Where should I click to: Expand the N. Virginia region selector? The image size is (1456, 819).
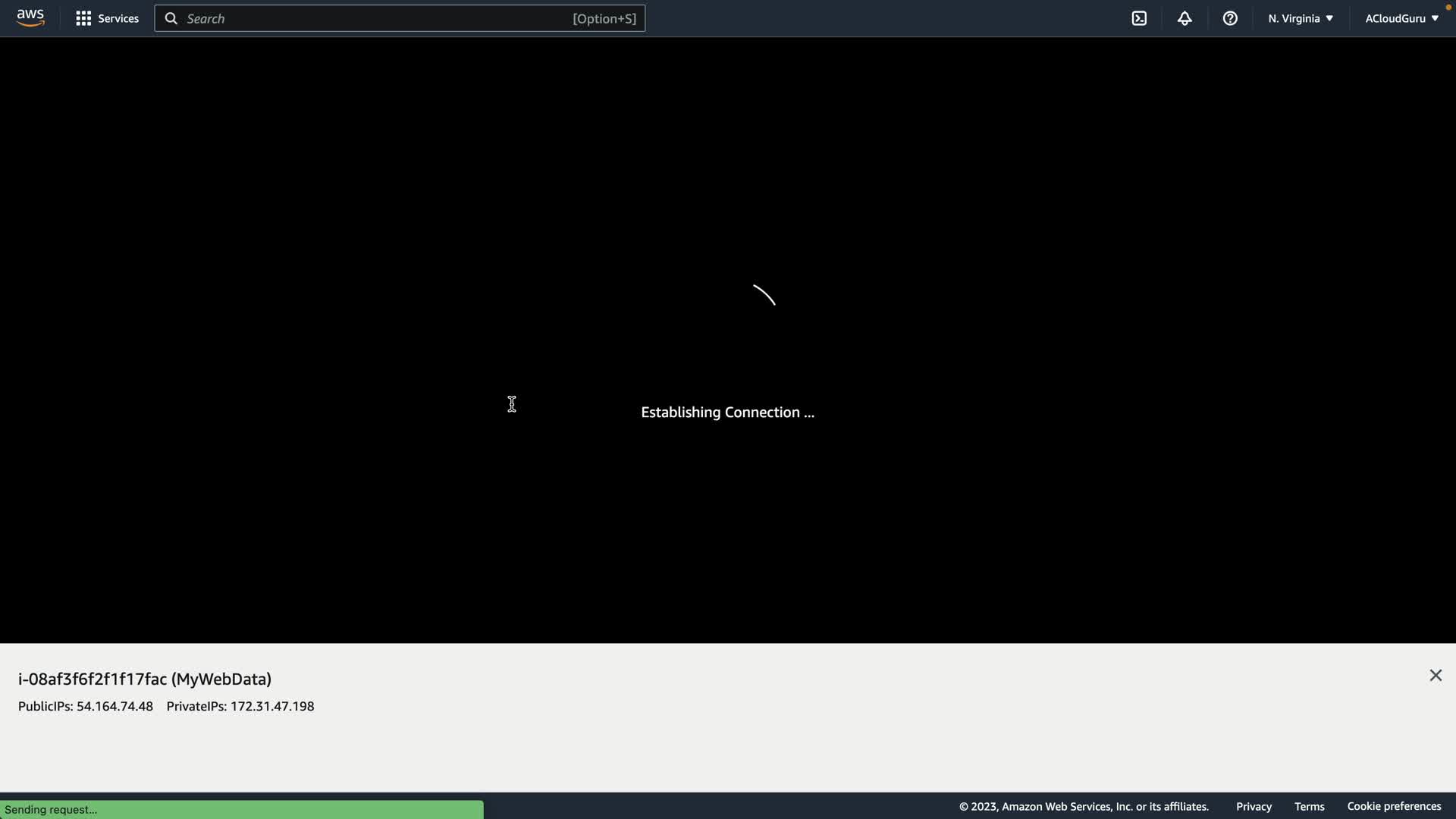(x=1300, y=18)
